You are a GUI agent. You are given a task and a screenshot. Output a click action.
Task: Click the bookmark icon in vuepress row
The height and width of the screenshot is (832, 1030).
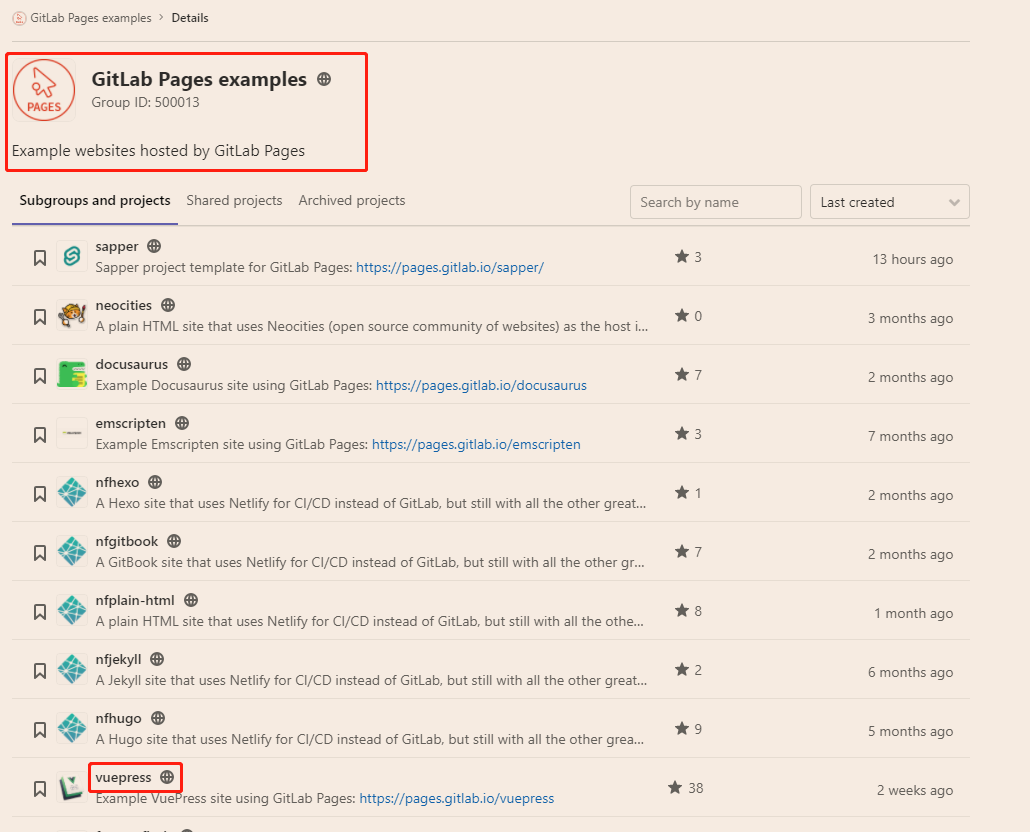(40, 789)
